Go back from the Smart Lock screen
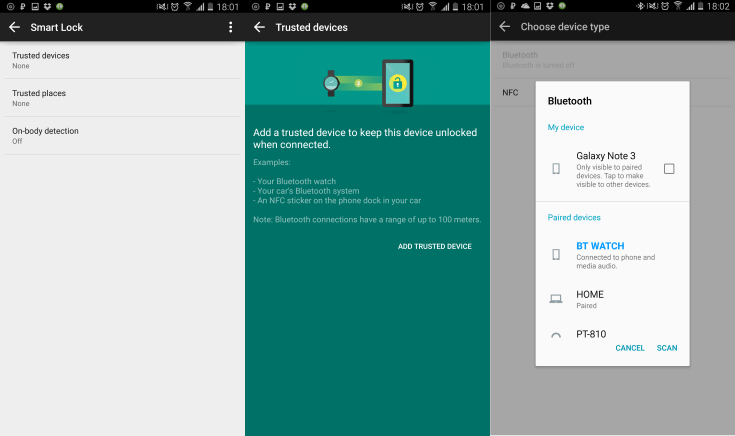The width and height of the screenshot is (735, 436). tap(15, 27)
